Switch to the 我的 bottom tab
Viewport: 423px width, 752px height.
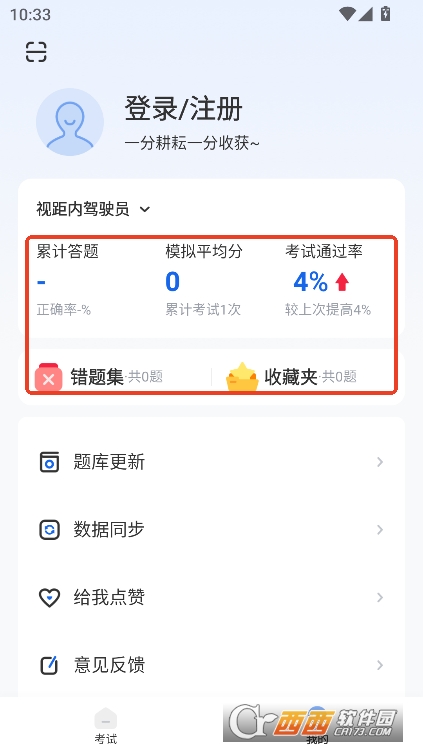click(317, 726)
